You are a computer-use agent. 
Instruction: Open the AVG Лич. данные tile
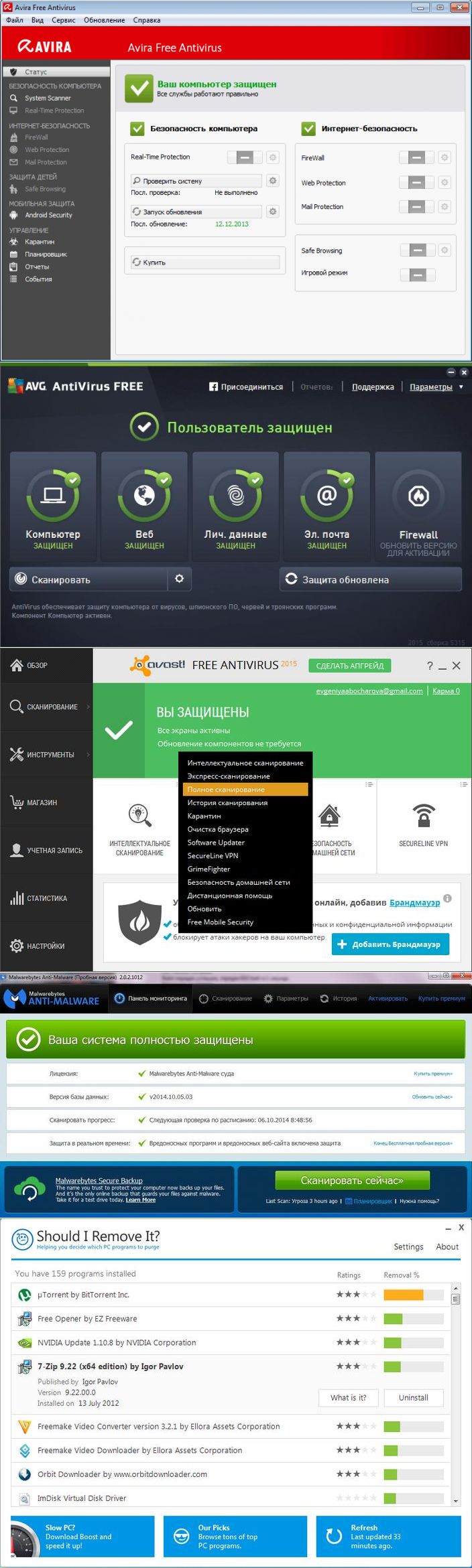pos(235,506)
